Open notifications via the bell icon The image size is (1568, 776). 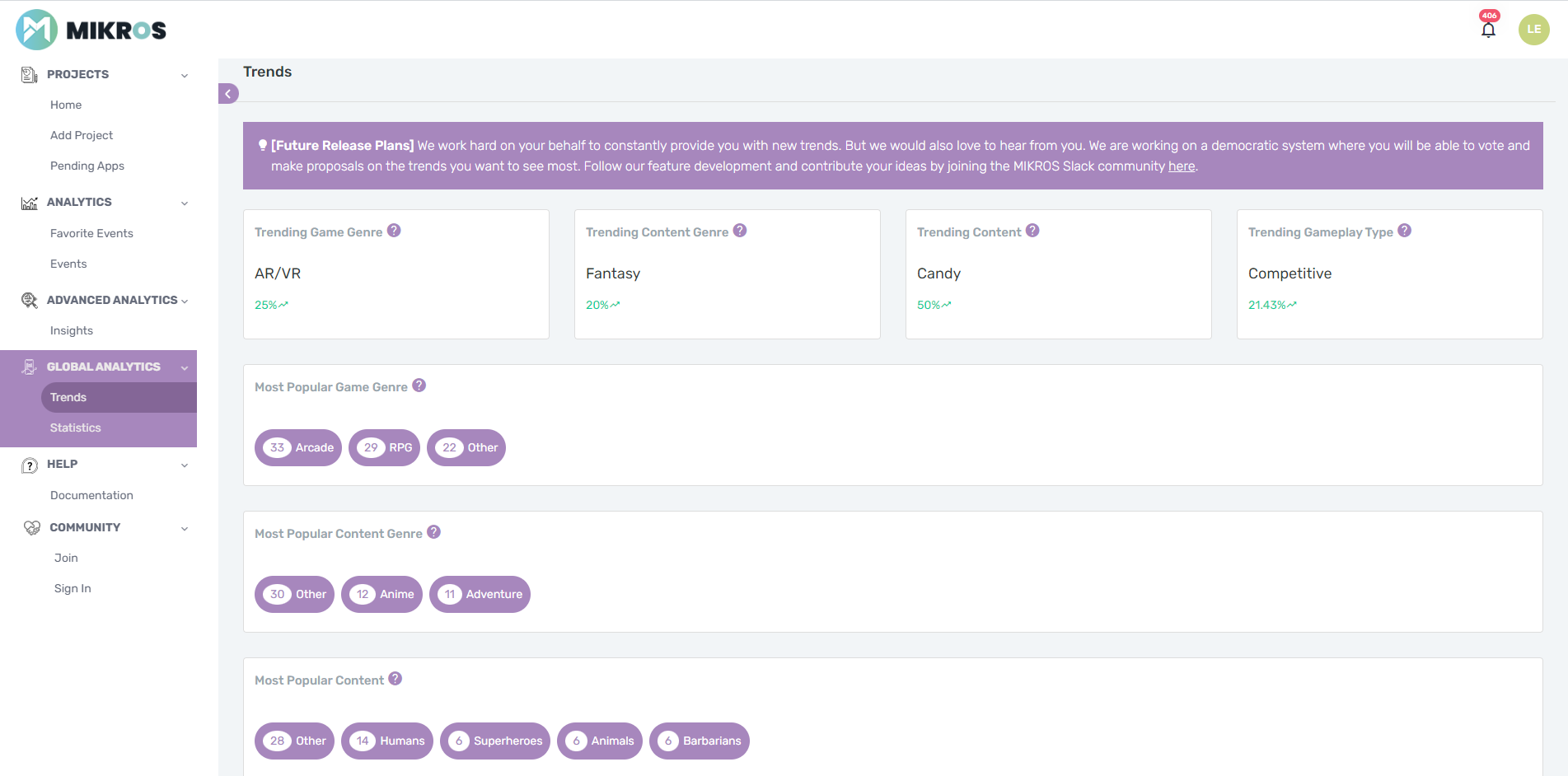tap(1489, 29)
